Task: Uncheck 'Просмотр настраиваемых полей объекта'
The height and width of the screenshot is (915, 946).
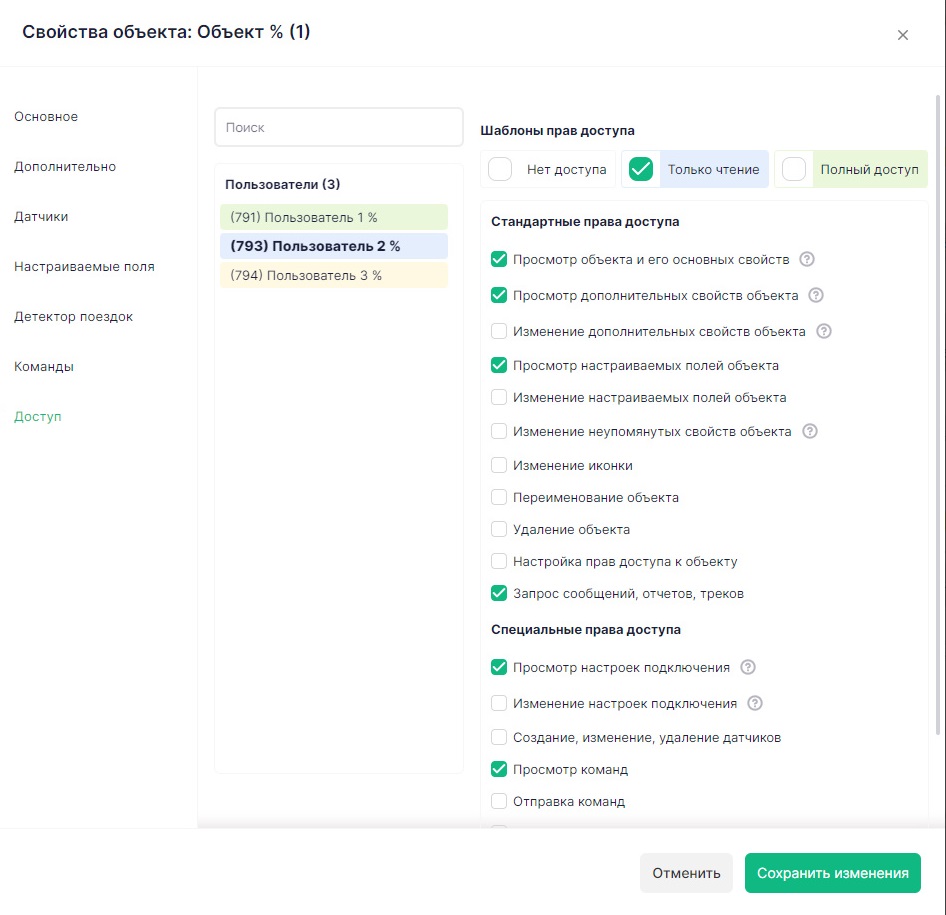Action: coord(499,366)
